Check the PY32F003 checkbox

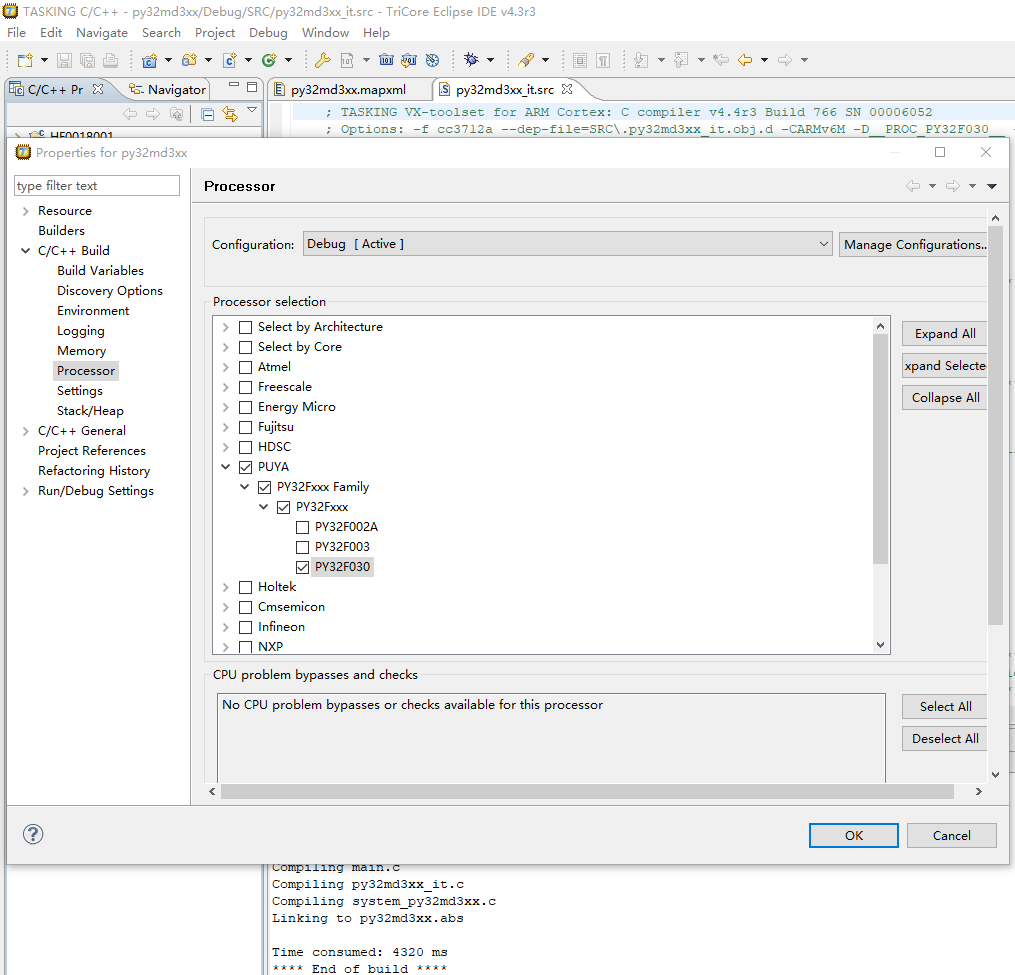click(x=302, y=548)
